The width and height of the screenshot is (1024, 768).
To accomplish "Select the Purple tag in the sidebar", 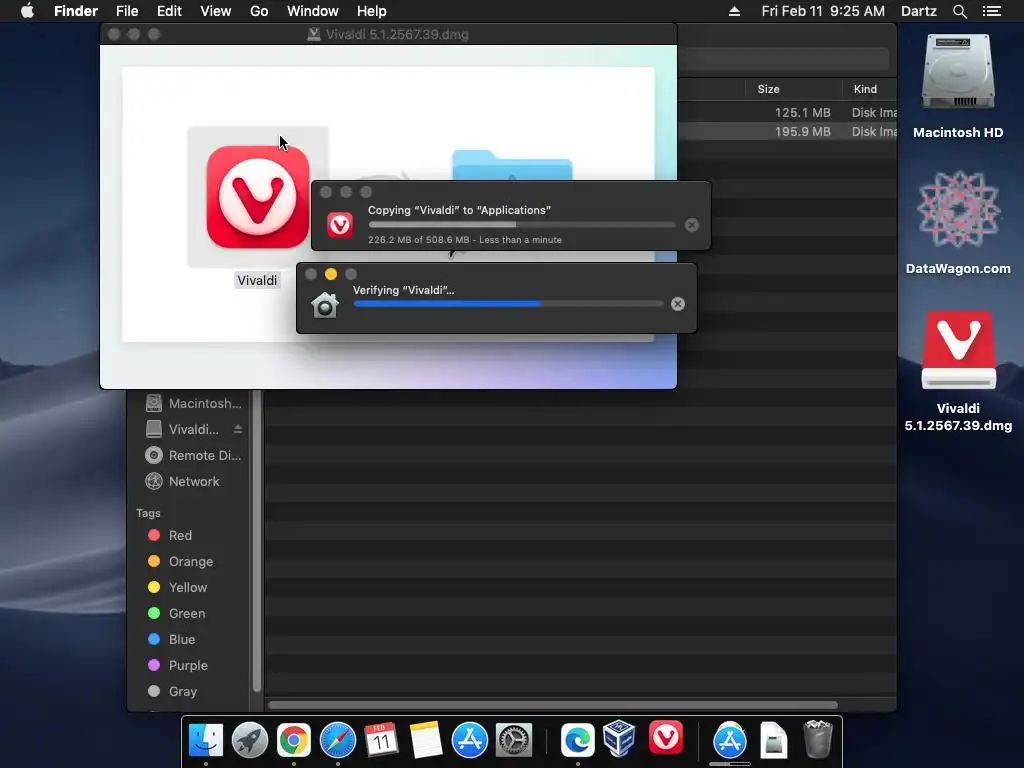I will [x=178, y=665].
